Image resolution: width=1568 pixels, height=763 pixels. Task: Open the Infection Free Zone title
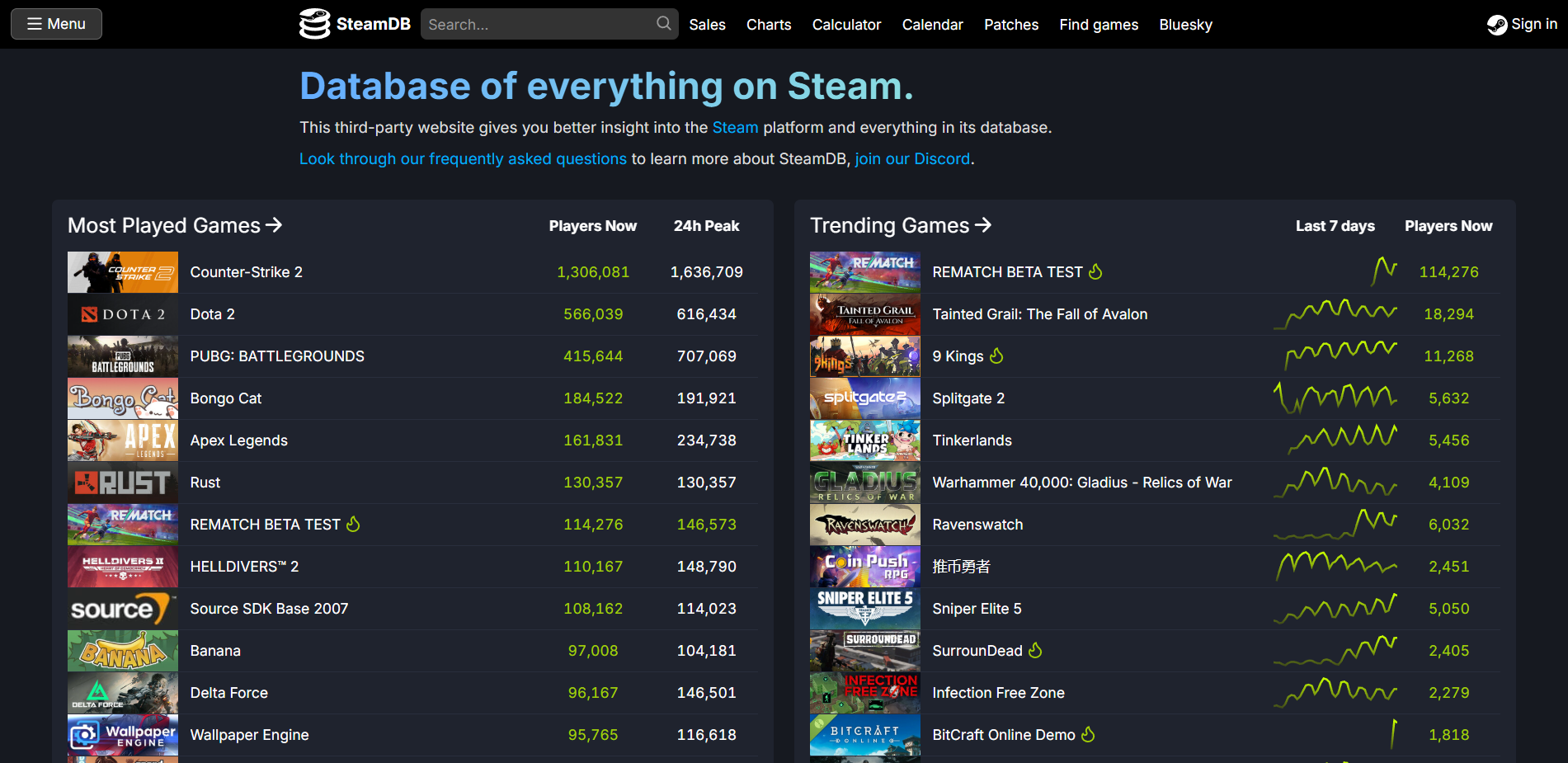click(x=998, y=693)
